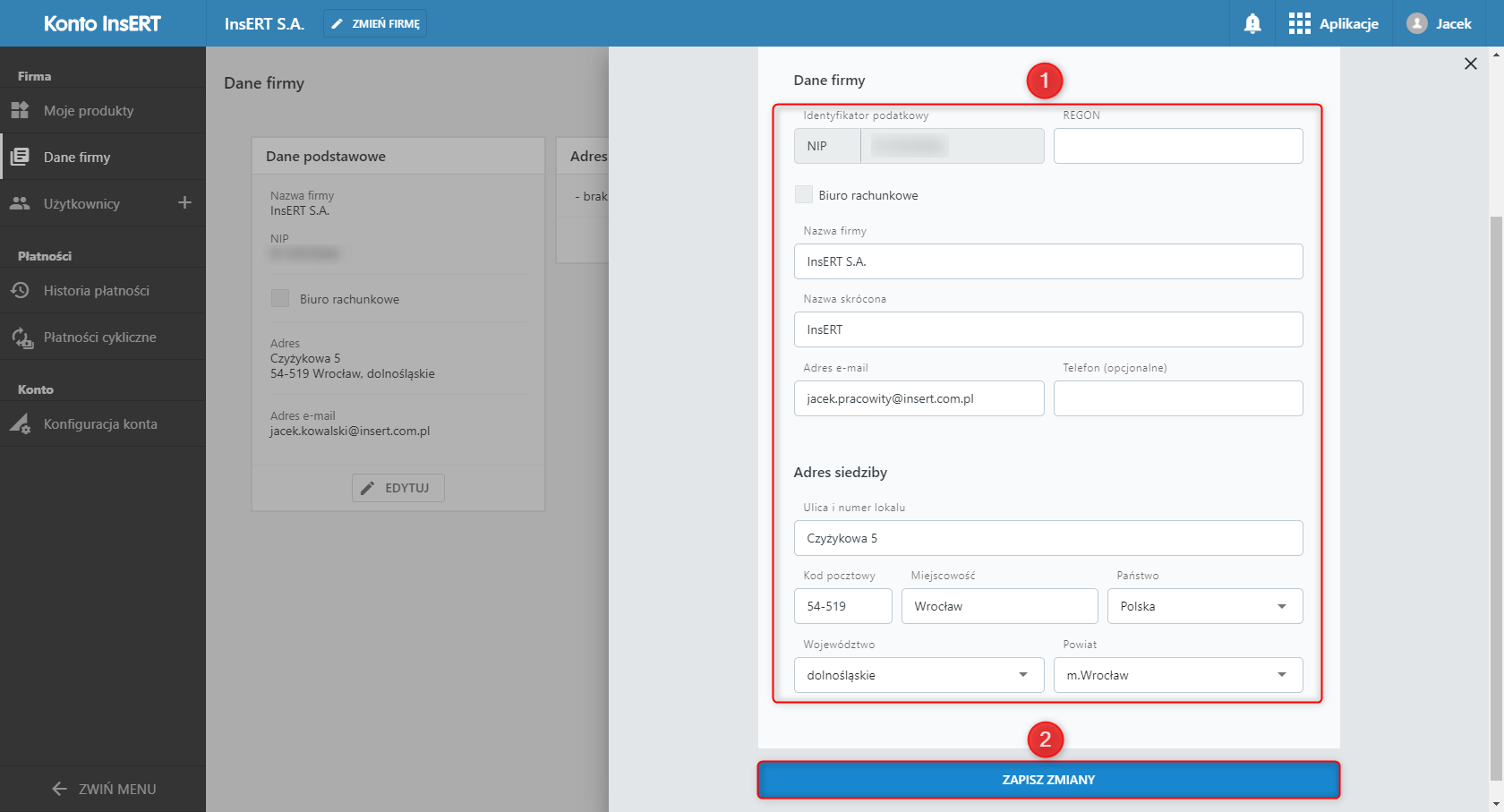The image size is (1504, 812).
Task: Click Adres e-mail input field
Action: click(919, 398)
